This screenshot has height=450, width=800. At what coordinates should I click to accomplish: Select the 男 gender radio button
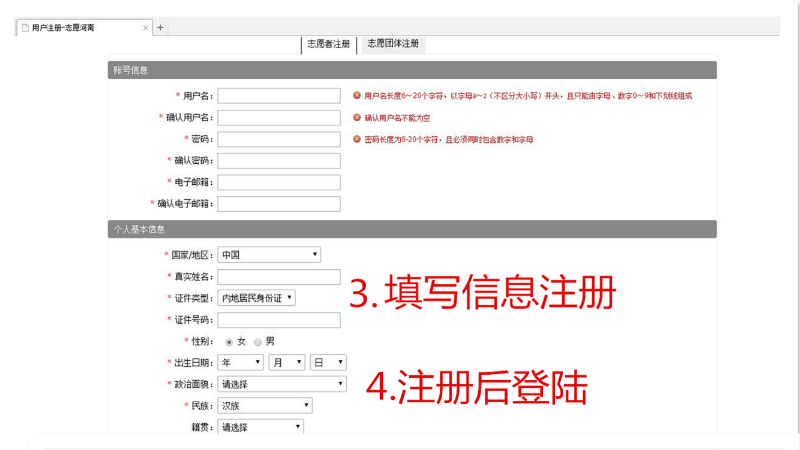coord(257,342)
